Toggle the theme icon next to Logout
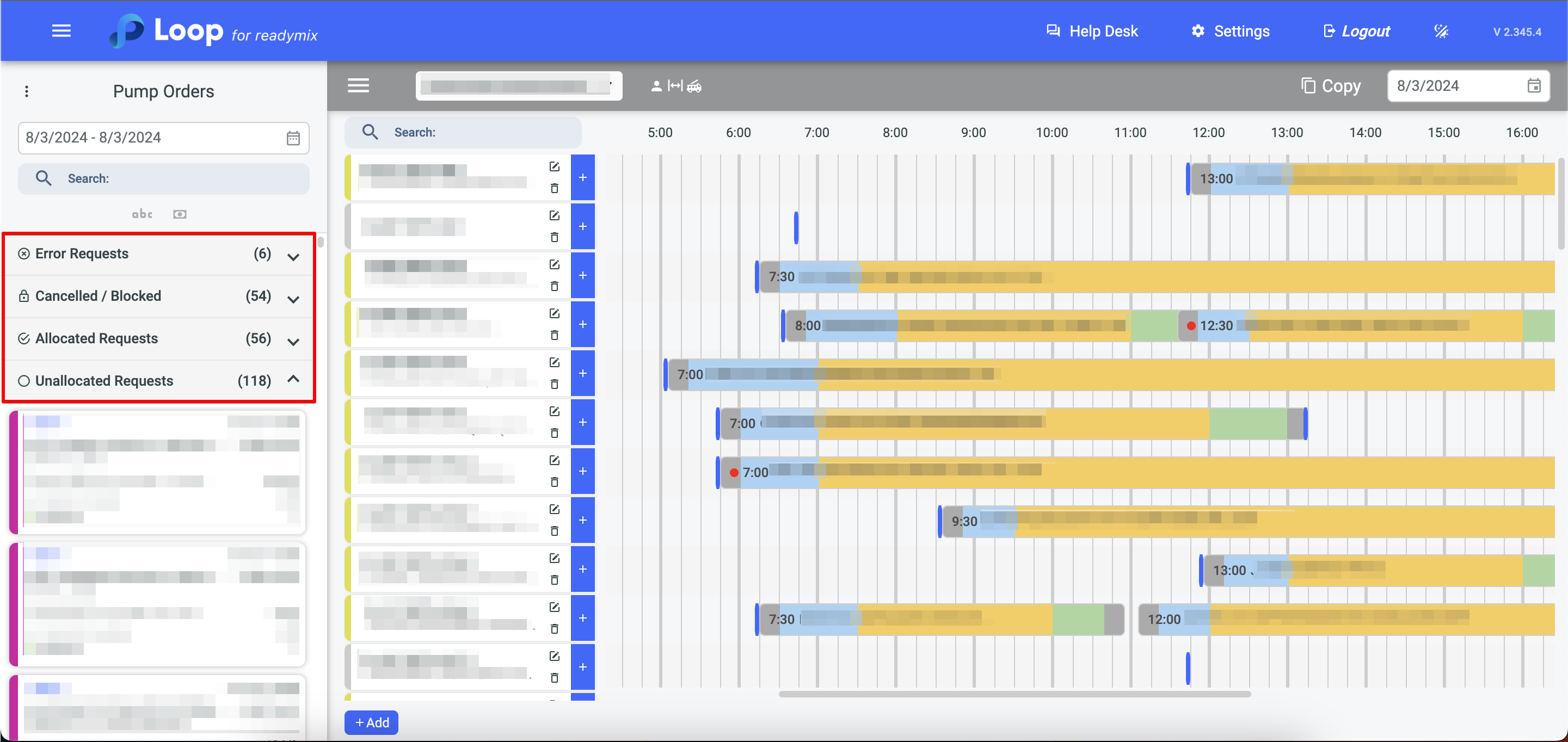 click(1441, 31)
